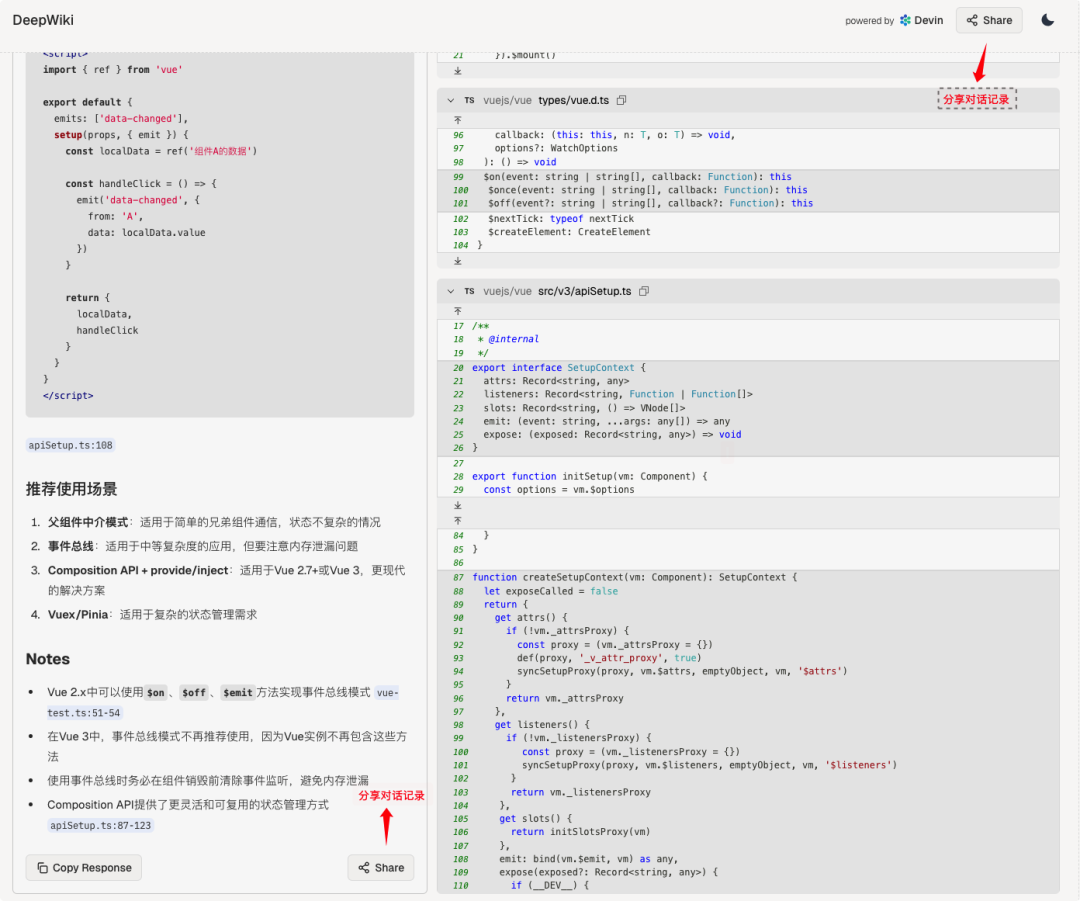Click the TS badge beside types/vue.d.ts
Image resolution: width=1080 pixels, height=901 pixels.
tap(469, 101)
